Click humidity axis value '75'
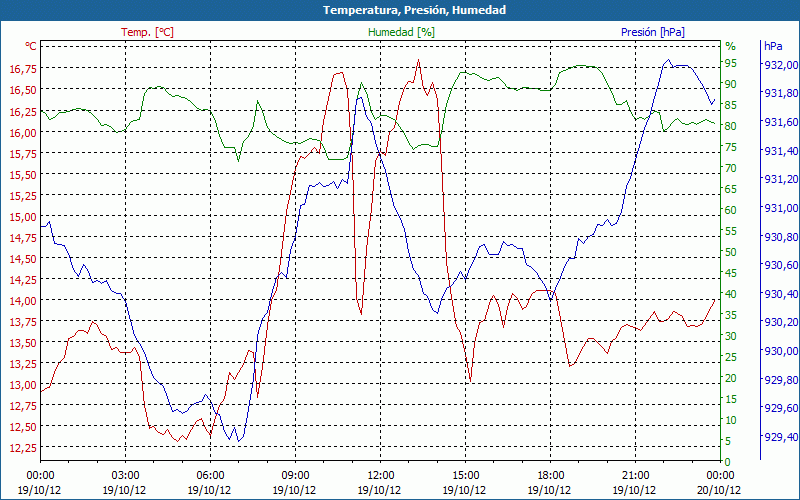Image resolution: width=800 pixels, height=500 pixels. pyautogui.click(x=731, y=147)
